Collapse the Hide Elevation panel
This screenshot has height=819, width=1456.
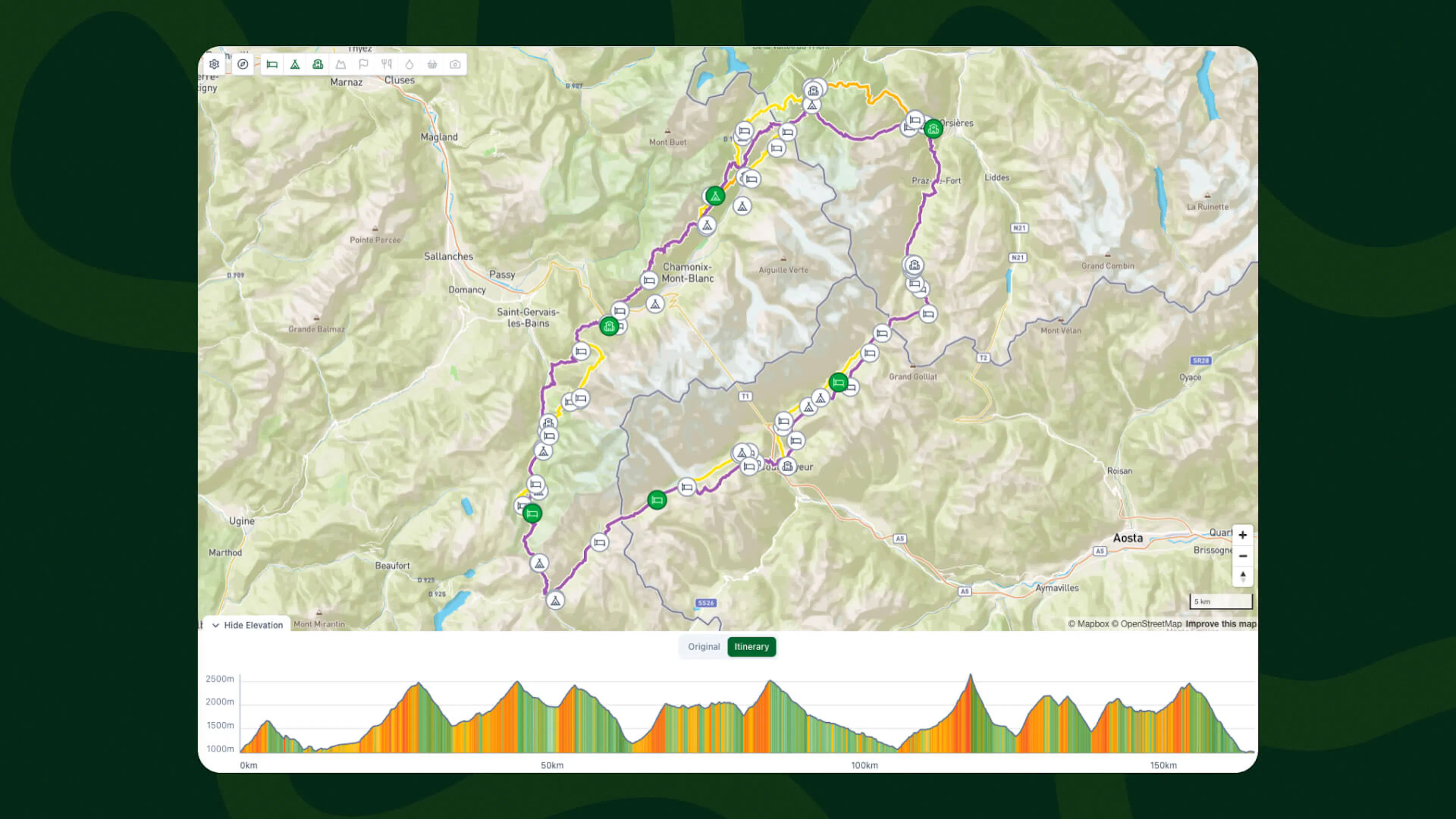[247, 624]
